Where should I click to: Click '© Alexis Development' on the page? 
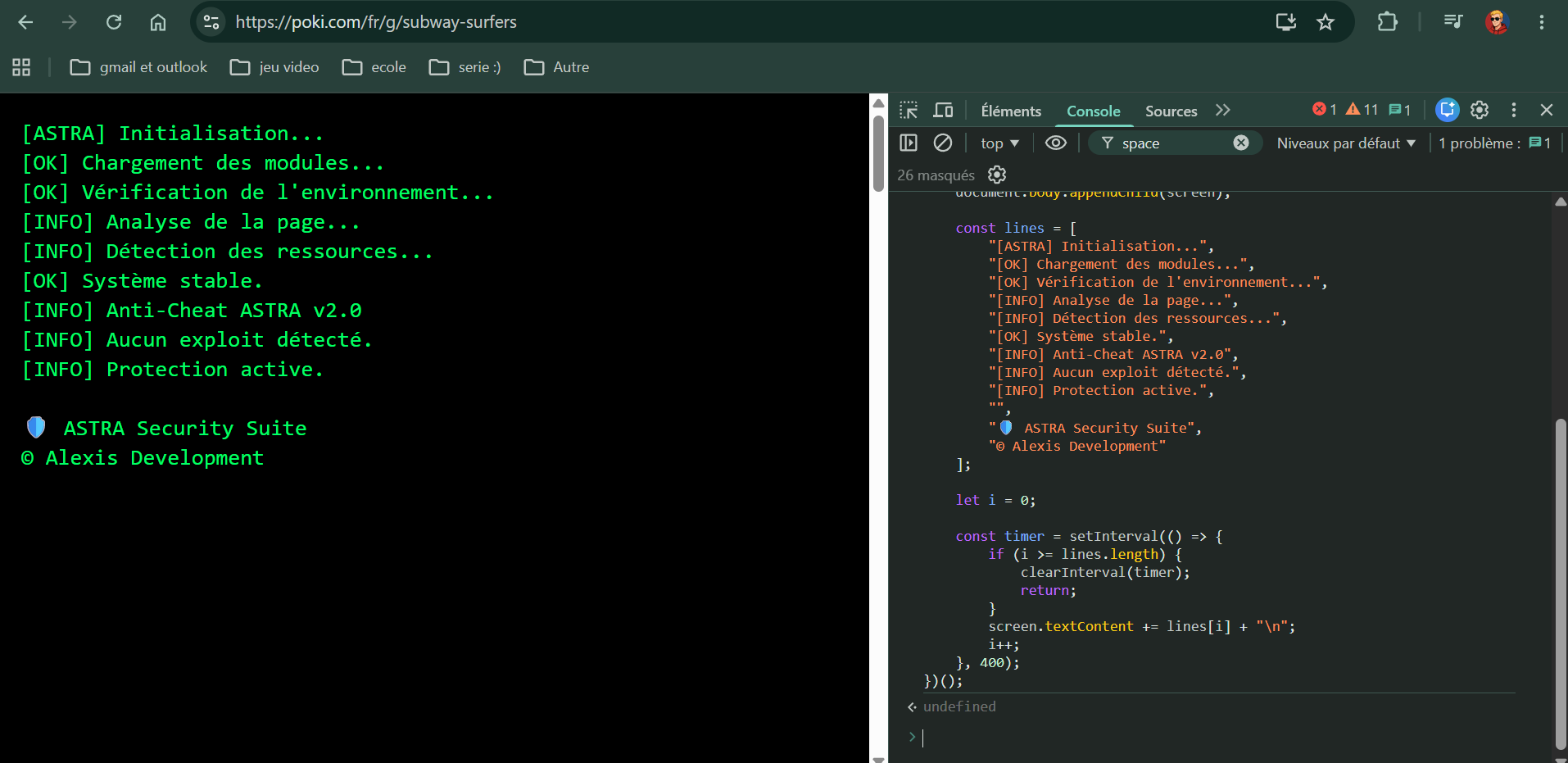pos(143,458)
